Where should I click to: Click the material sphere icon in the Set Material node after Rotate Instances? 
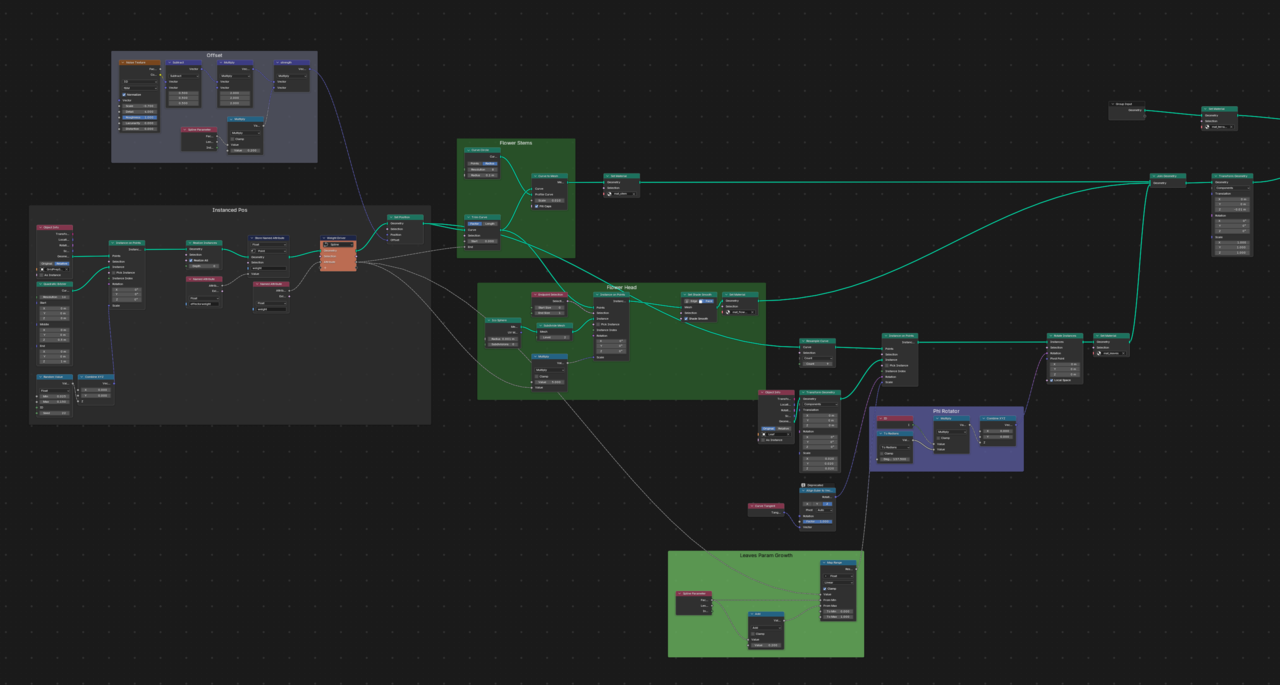point(1099,353)
